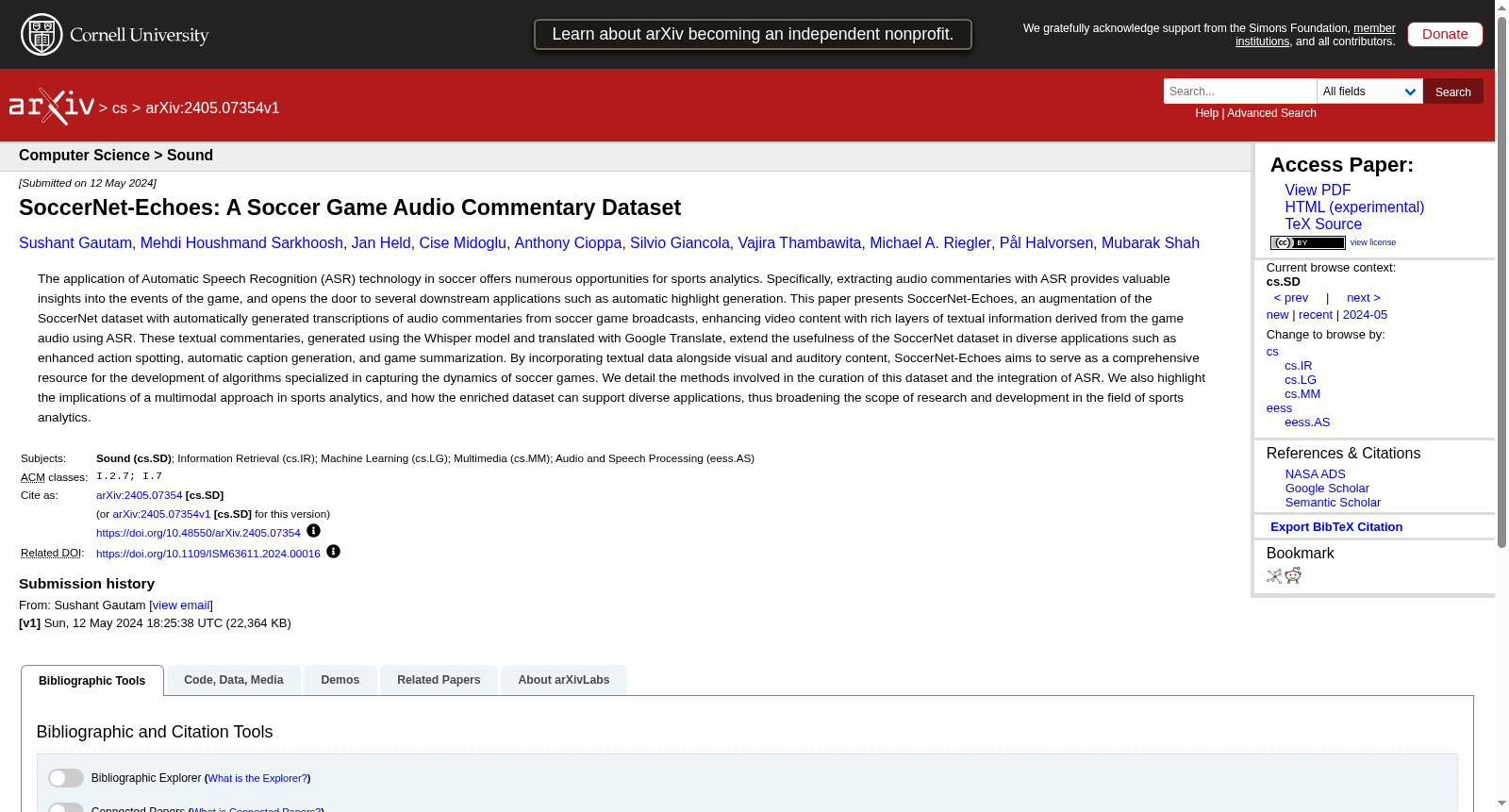Open author Jan Held link
The height and width of the screenshot is (812, 1509).
[x=381, y=243]
